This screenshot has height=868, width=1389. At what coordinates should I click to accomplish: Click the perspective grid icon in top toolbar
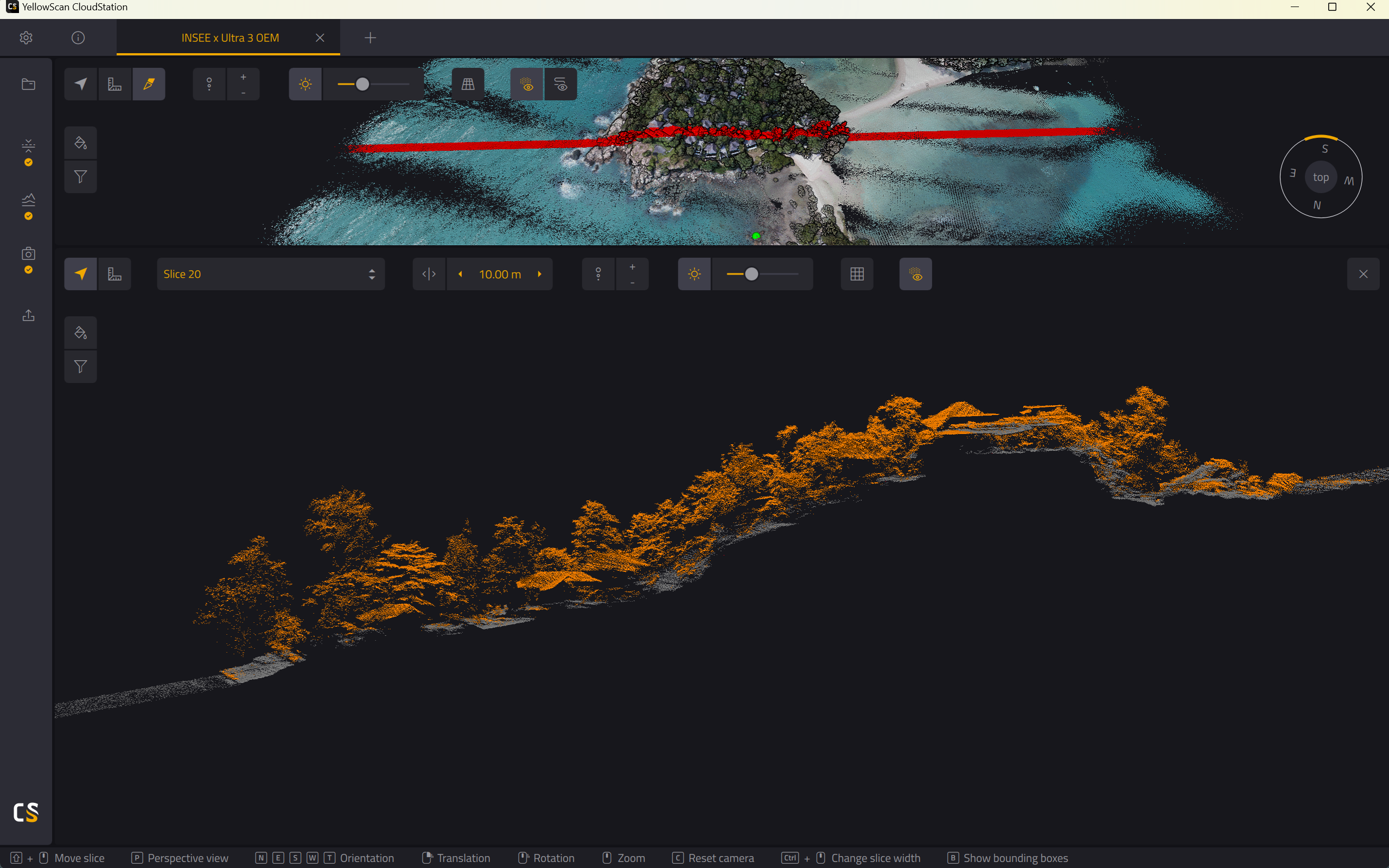(468, 85)
